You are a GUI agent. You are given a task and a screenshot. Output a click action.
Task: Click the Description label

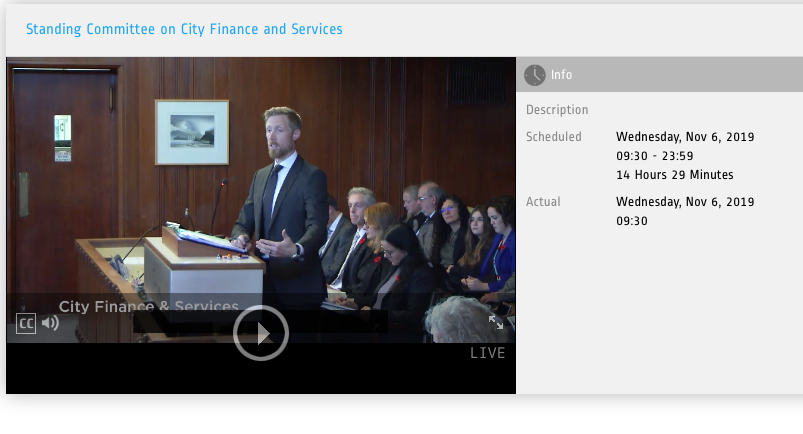(557, 110)
